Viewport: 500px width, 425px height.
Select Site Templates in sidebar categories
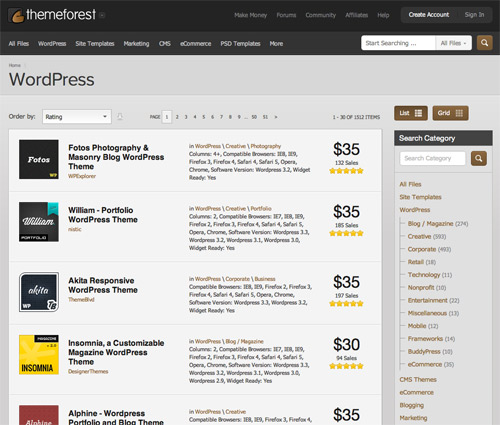pos(420,197)
